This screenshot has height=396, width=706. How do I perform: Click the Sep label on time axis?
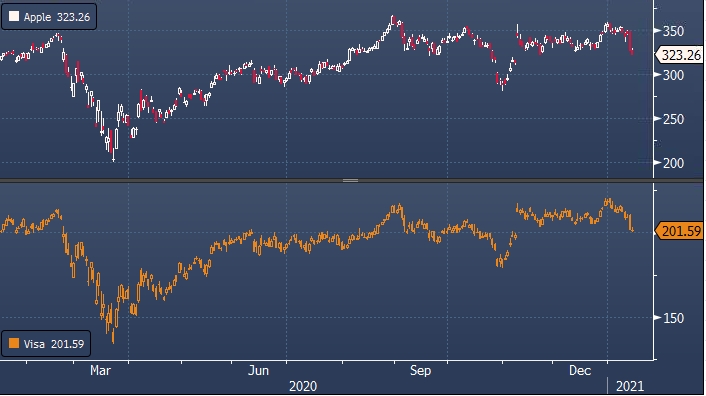click(420, 370)
